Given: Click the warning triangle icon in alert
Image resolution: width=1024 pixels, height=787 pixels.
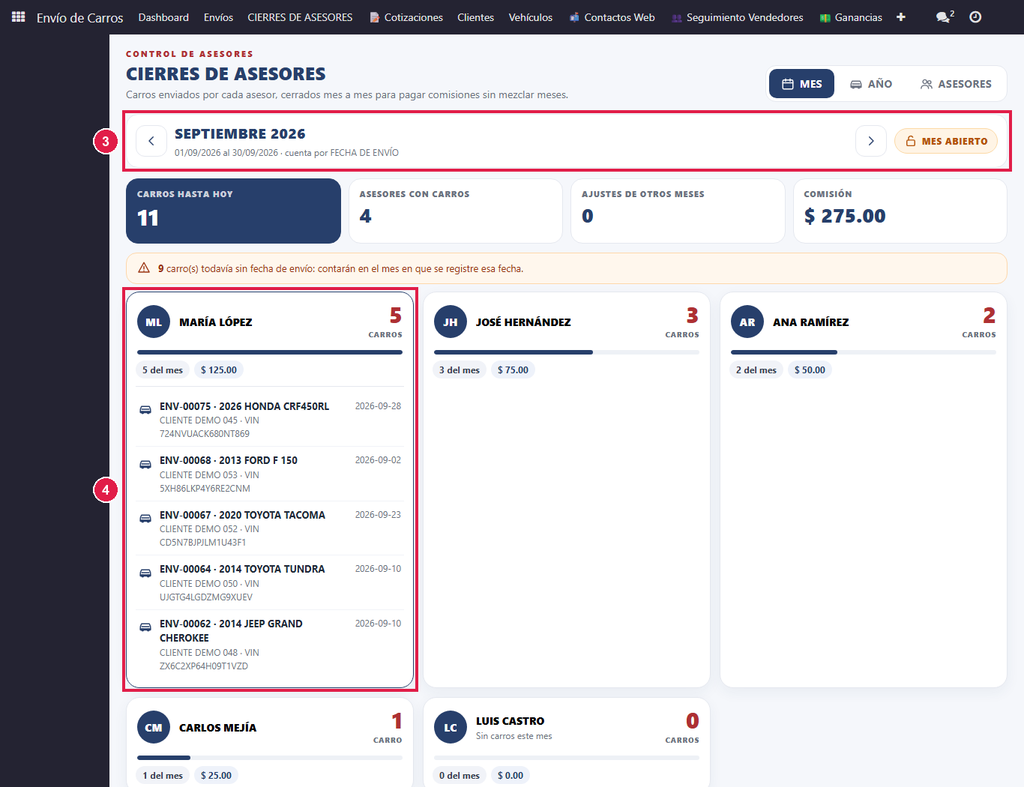Looking at the screenshot, I should 144,268.
